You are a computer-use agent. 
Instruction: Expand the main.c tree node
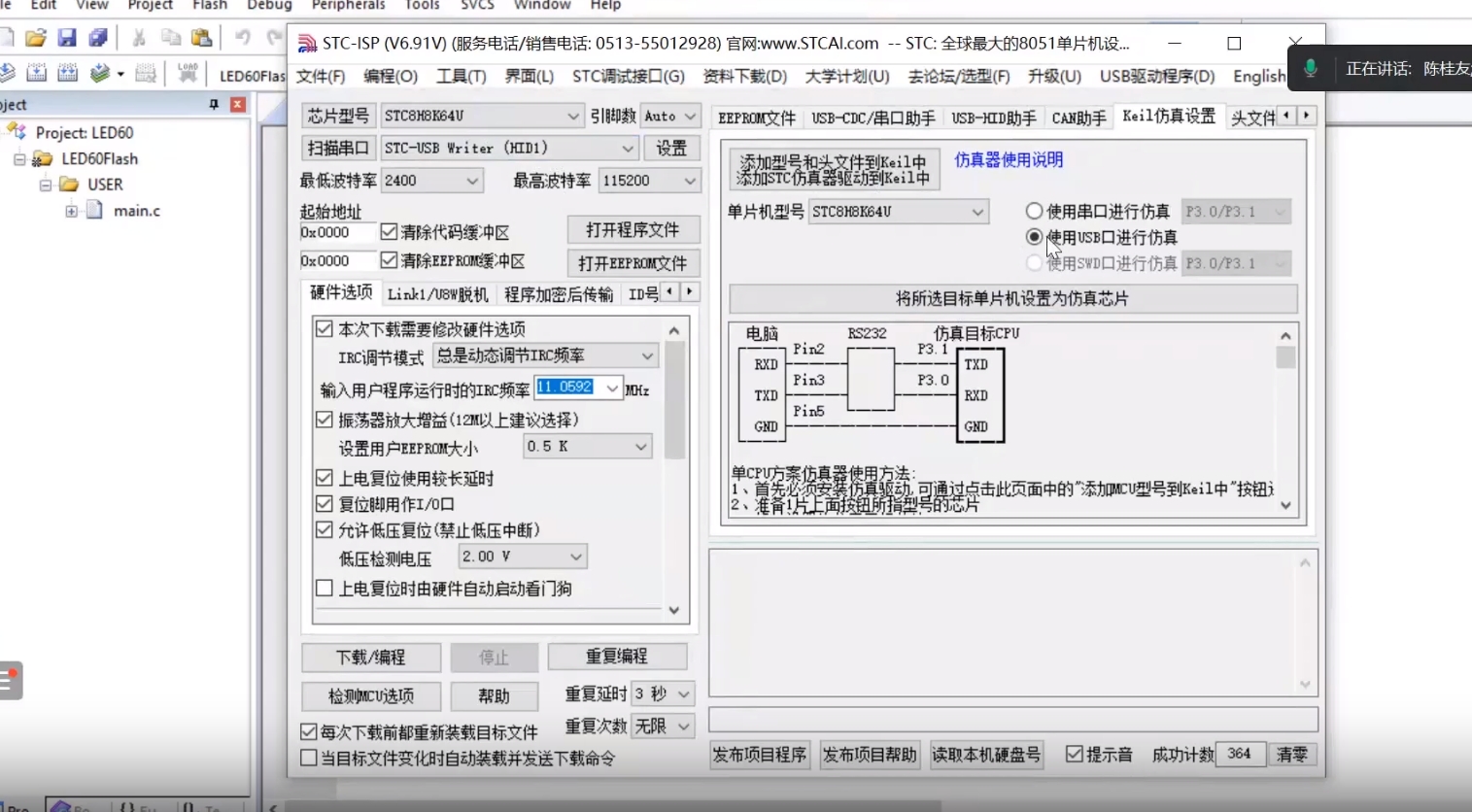(x=71, y=211)
